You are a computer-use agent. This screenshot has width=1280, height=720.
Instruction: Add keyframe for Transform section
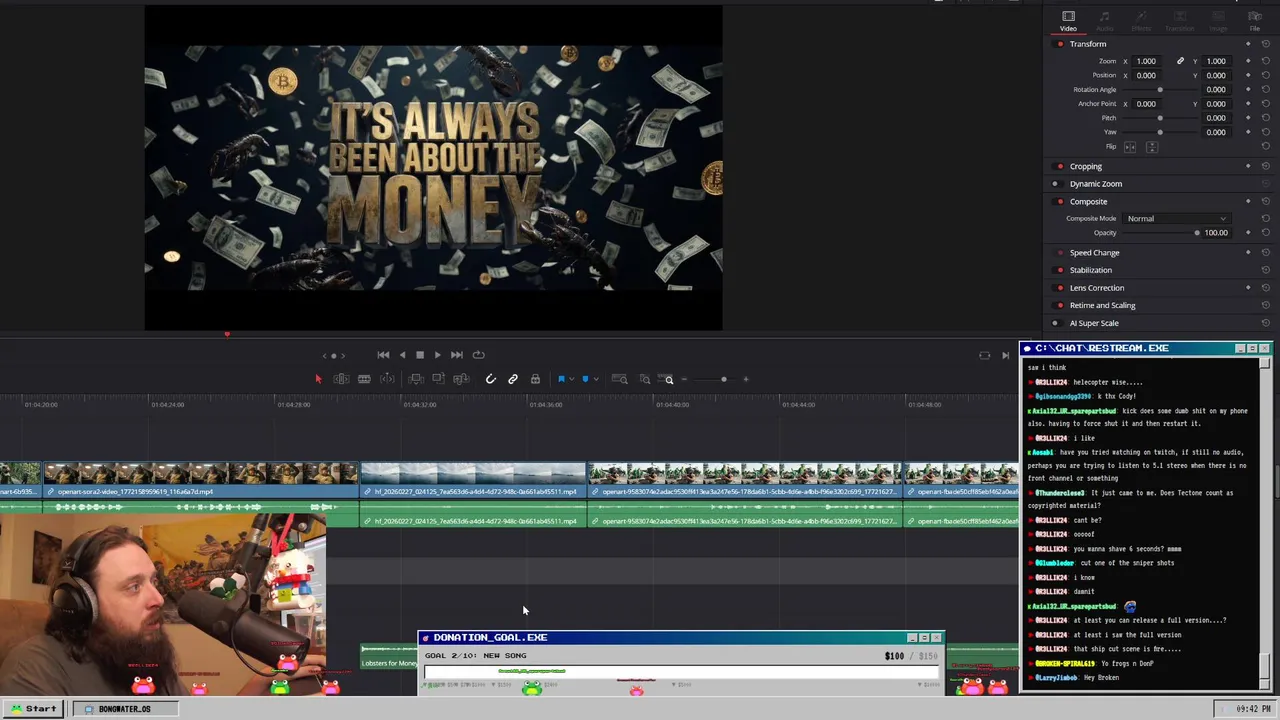click(1248, 44)
